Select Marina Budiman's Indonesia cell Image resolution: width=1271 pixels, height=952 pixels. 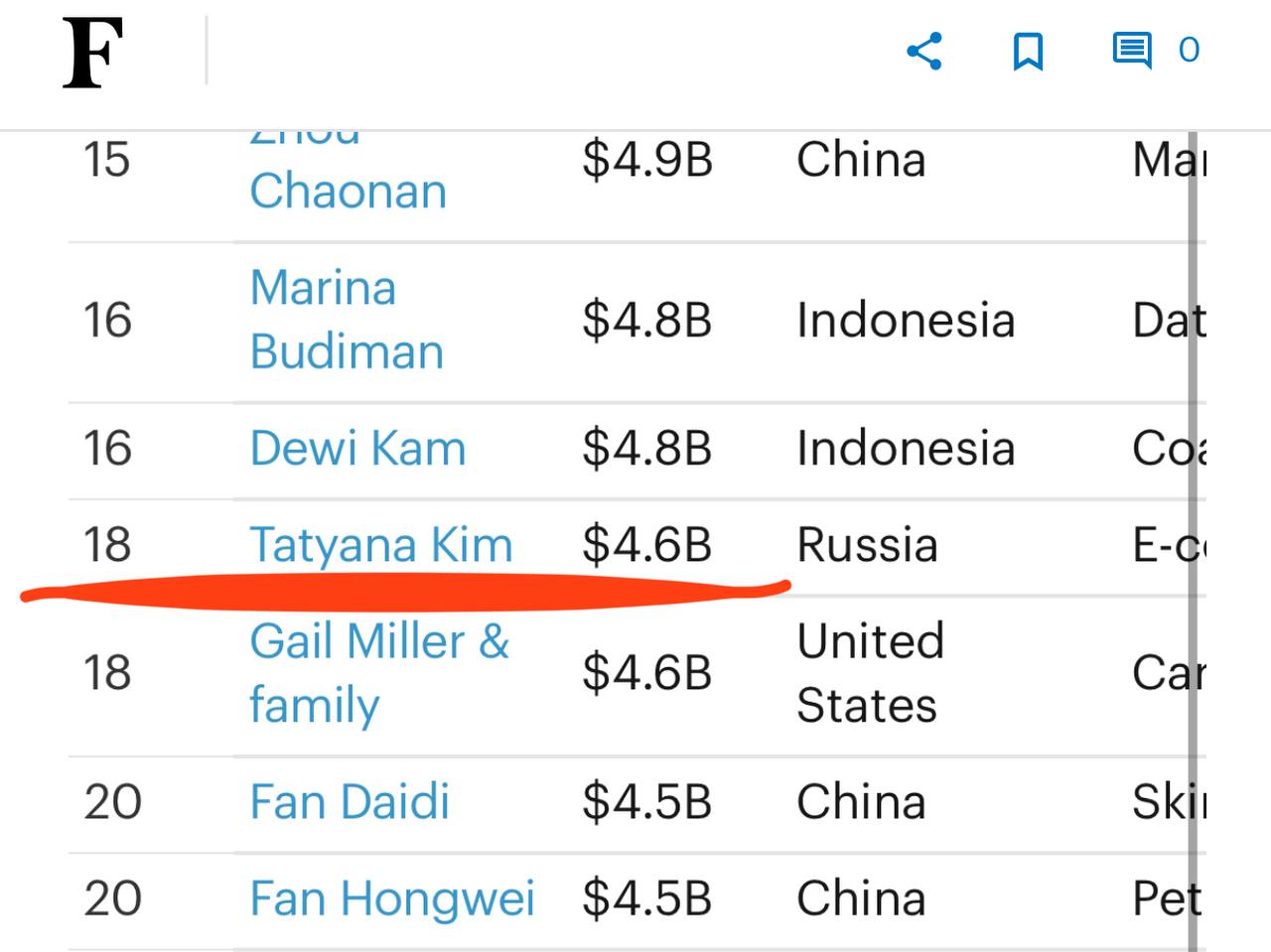906,321
